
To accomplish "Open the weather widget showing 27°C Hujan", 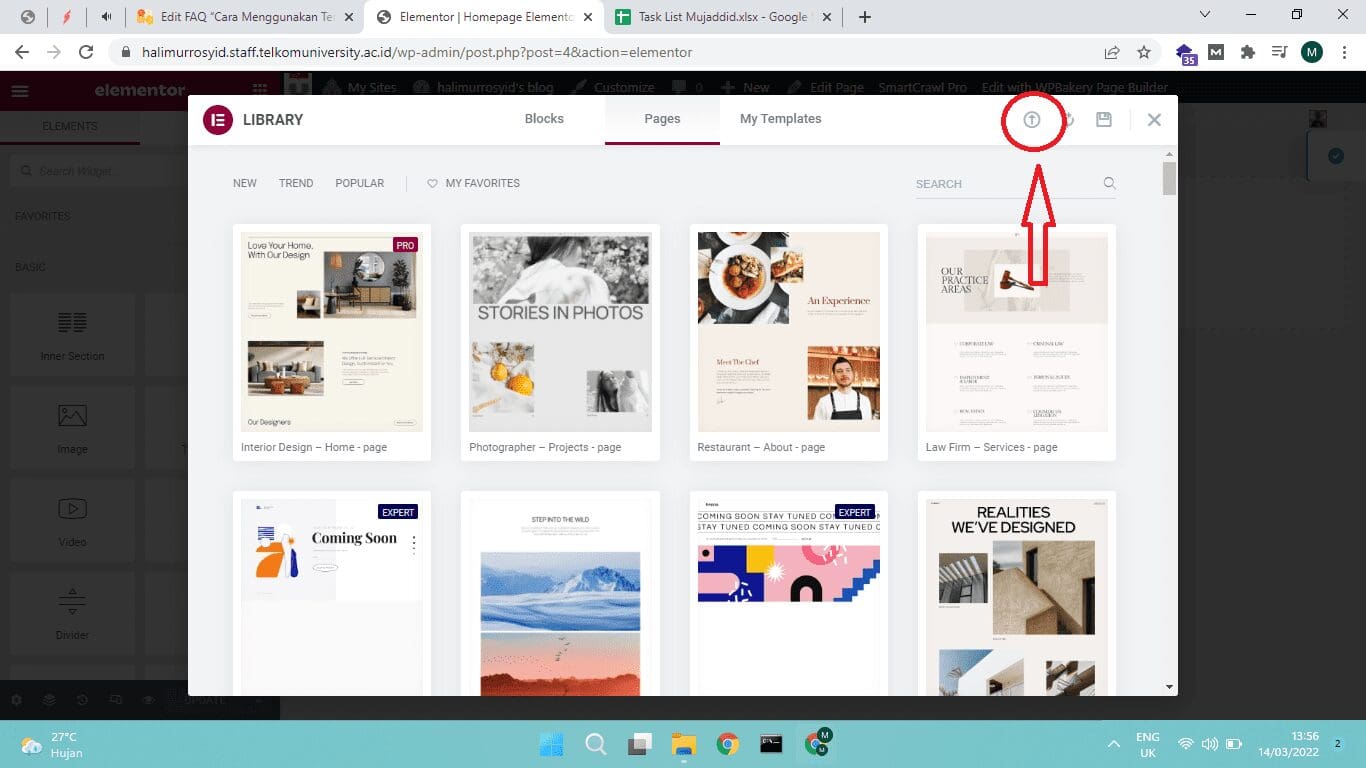I will [52, 745].
